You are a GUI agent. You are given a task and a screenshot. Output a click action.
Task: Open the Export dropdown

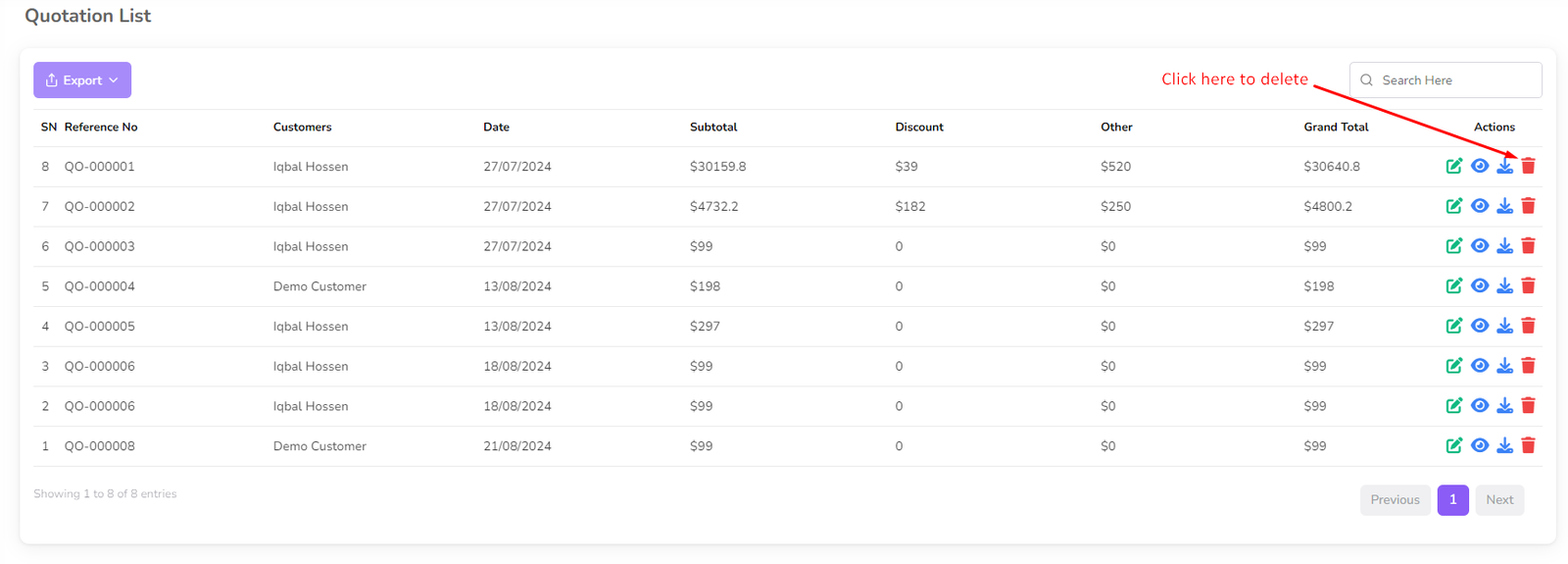82,80
